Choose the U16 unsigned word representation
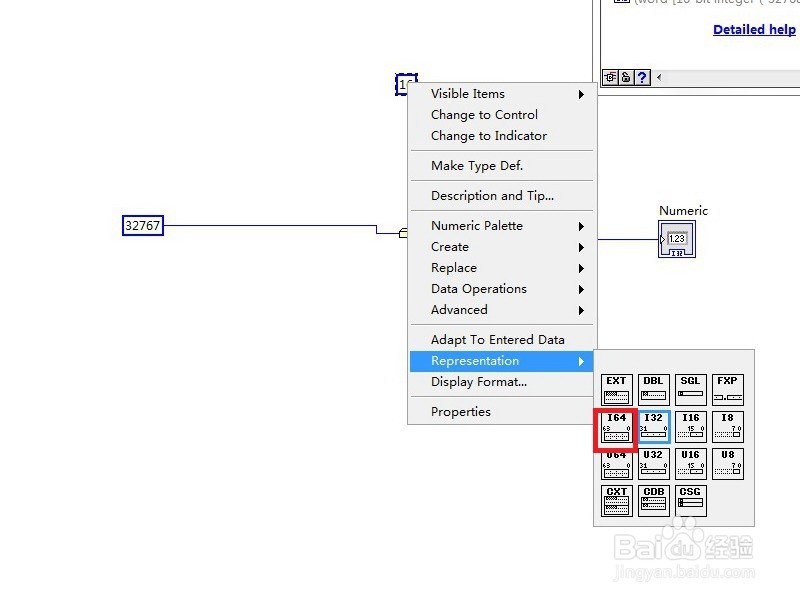 pos(690,464)
